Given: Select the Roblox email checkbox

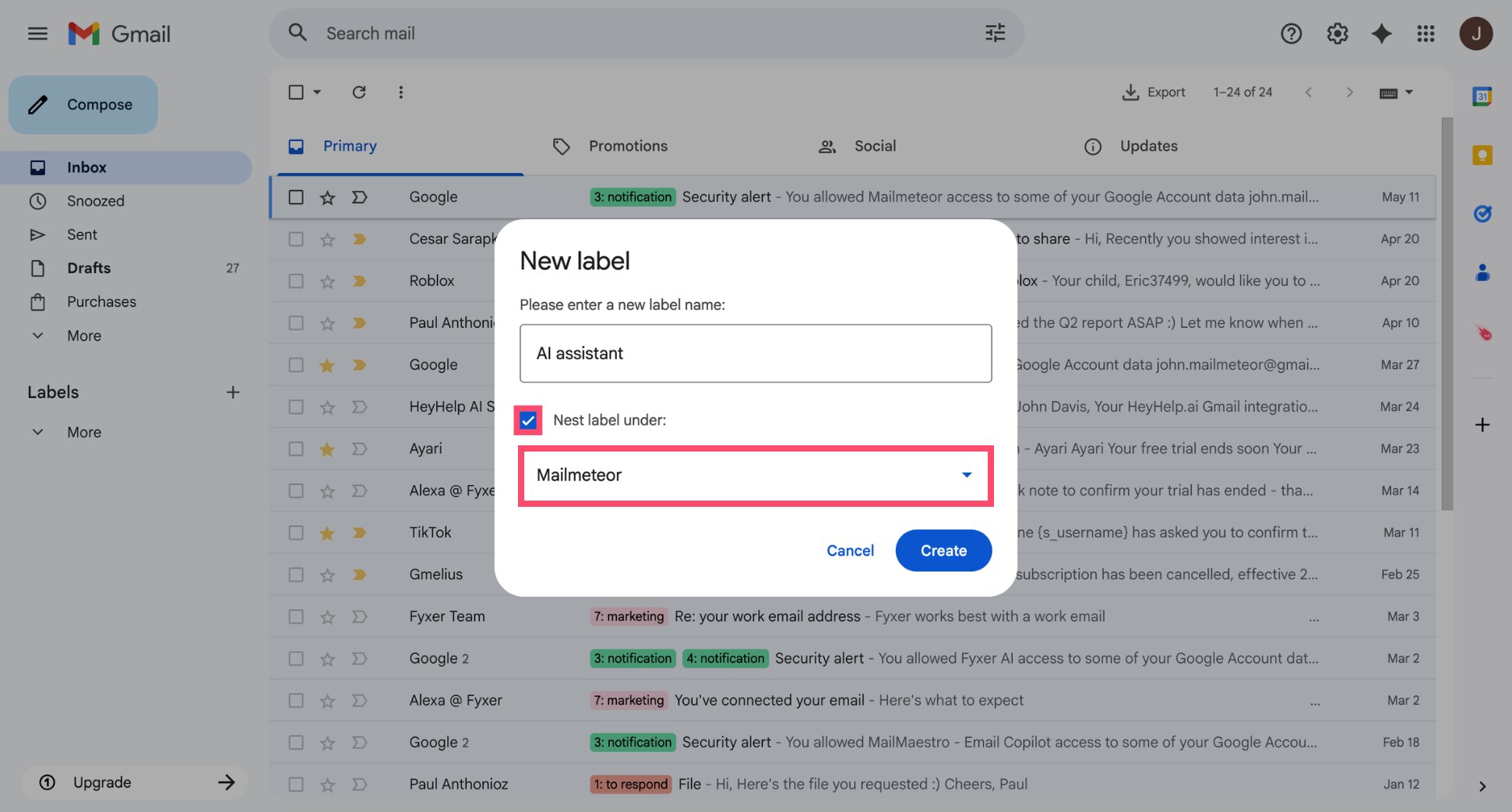Looking at the screenshot, I should (x=296, y=281).
